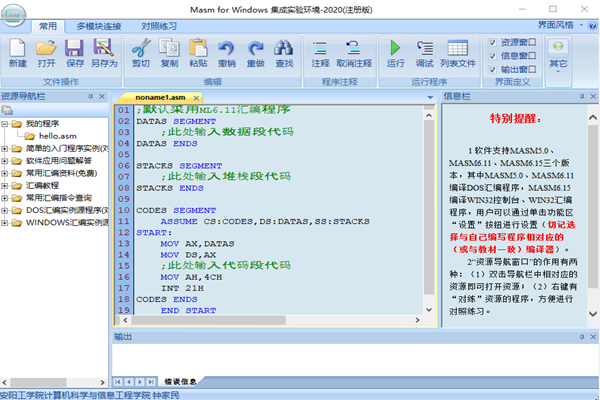Screen dimensions: 600x400
Task: Click navigation panel scrollbar right arrow
Action: 102,382
